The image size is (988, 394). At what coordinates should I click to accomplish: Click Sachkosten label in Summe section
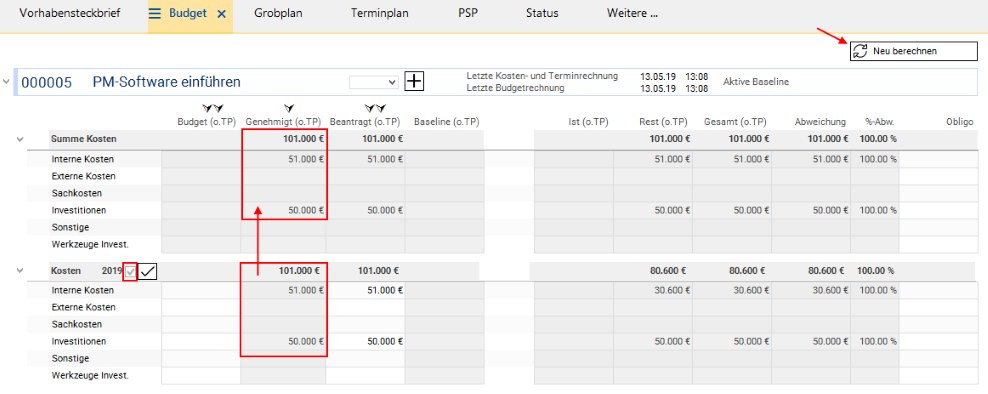tap(76, 194)
